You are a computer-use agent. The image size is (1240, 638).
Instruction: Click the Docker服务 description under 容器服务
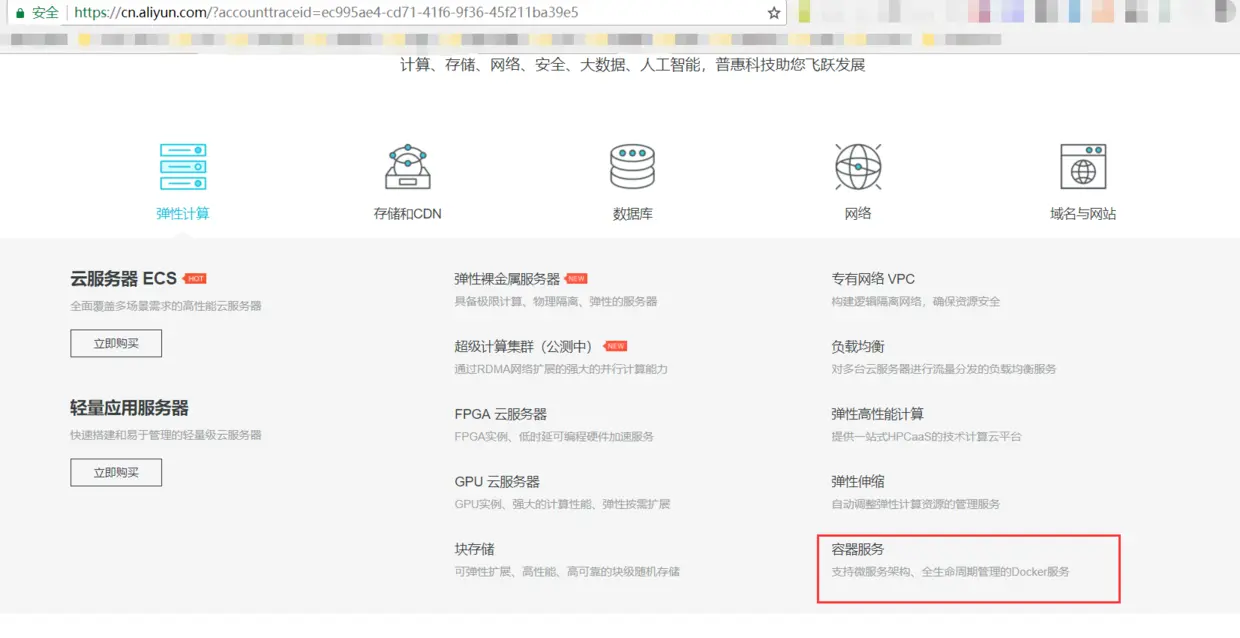951,571
